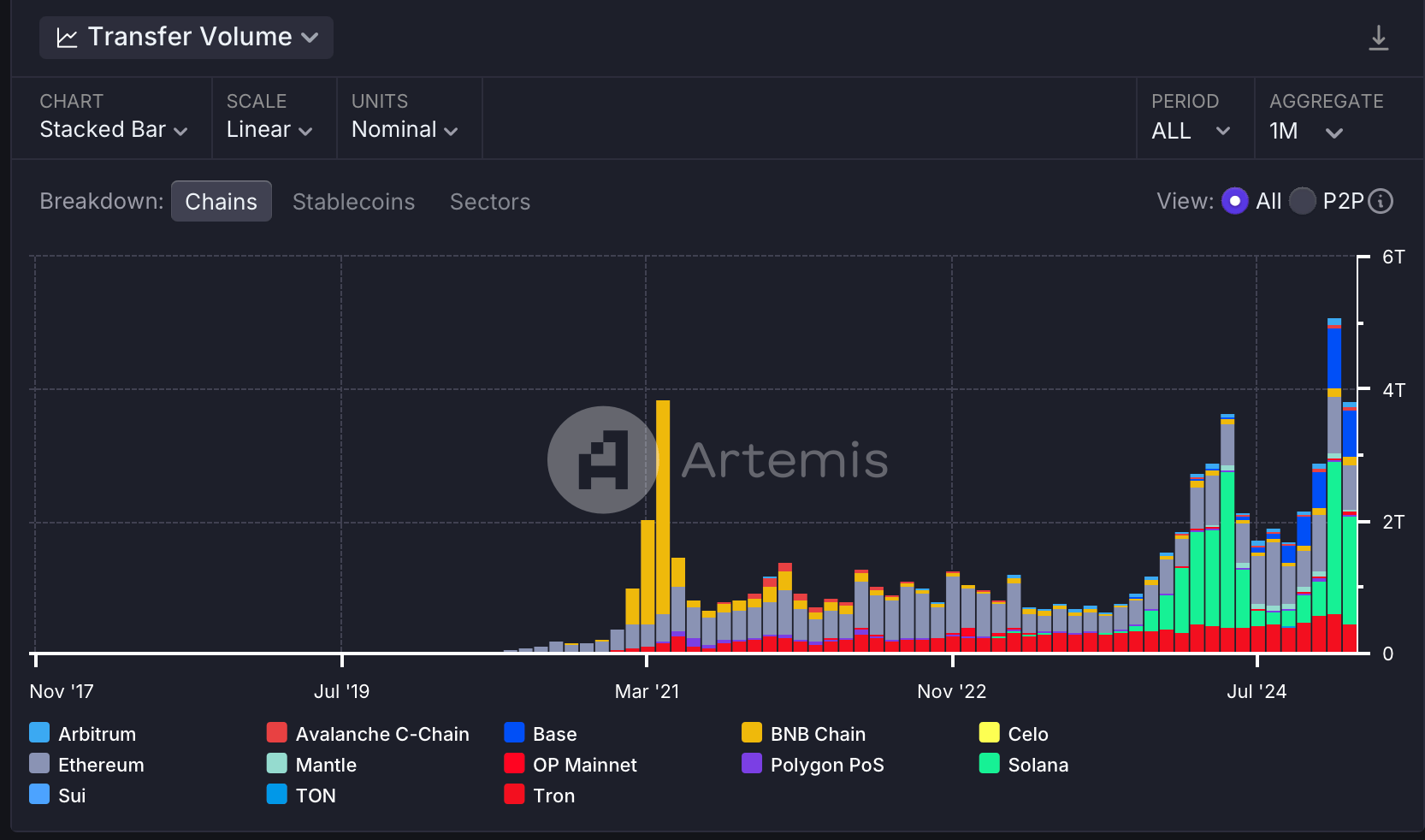Open the Transfer Volume metric dropdown
This screenshot has height=840, width=1425.
coord(186,38)
